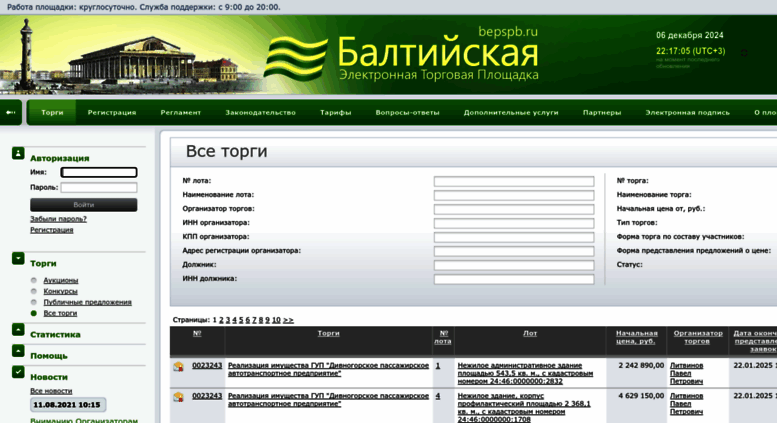Open the Аукционы link

(x=60, y=280)
